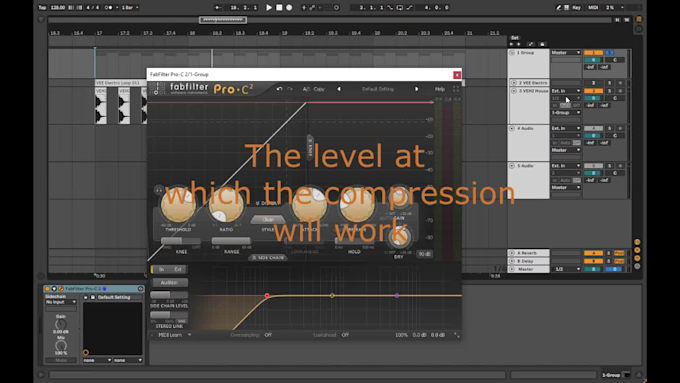Toggle the Lookahead Off setting in footer
Image resolution: width=680 pixels, height=383 pixels.
(x=345, y=335)
